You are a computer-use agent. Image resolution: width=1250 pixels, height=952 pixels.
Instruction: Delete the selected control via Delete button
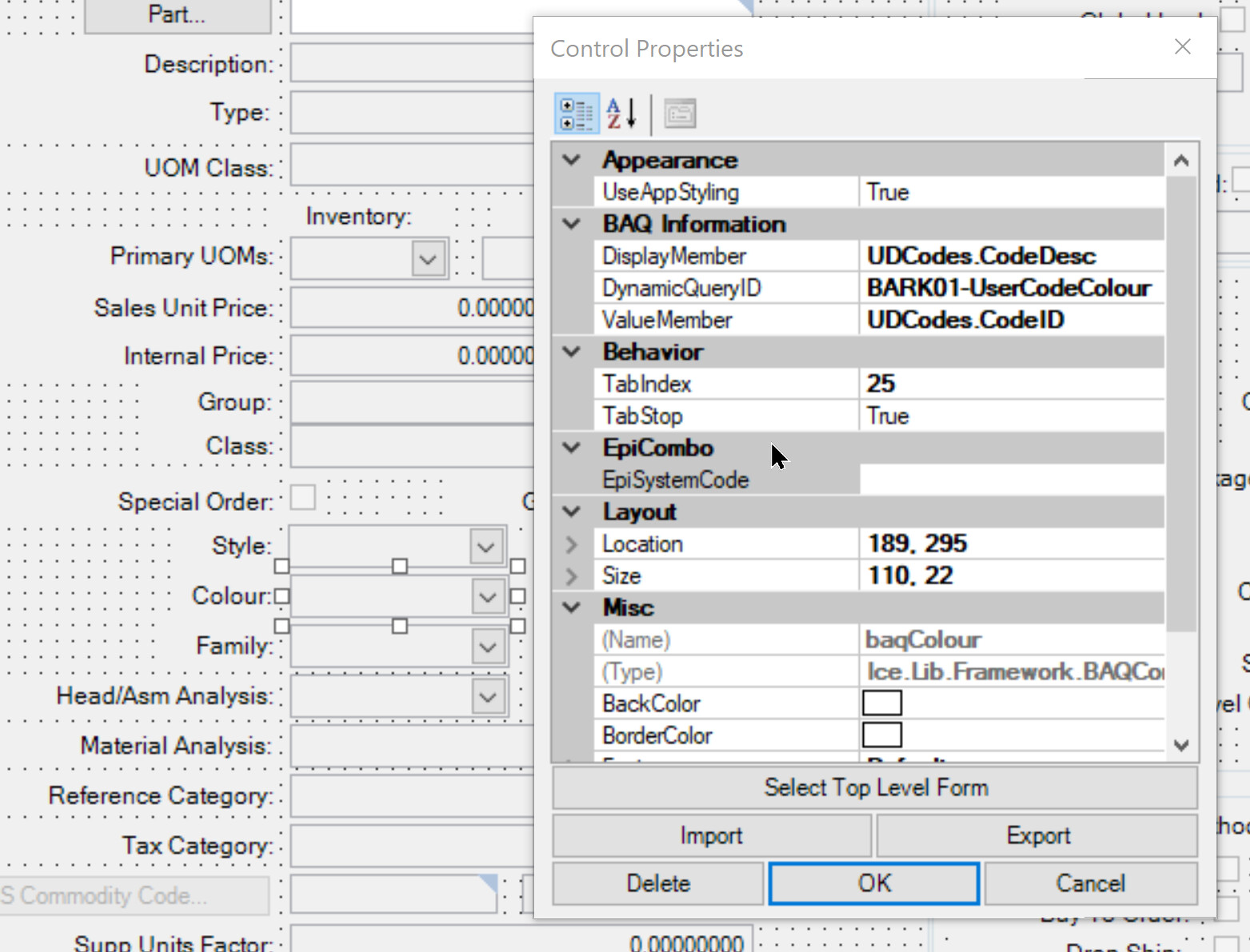pos(658,883)
